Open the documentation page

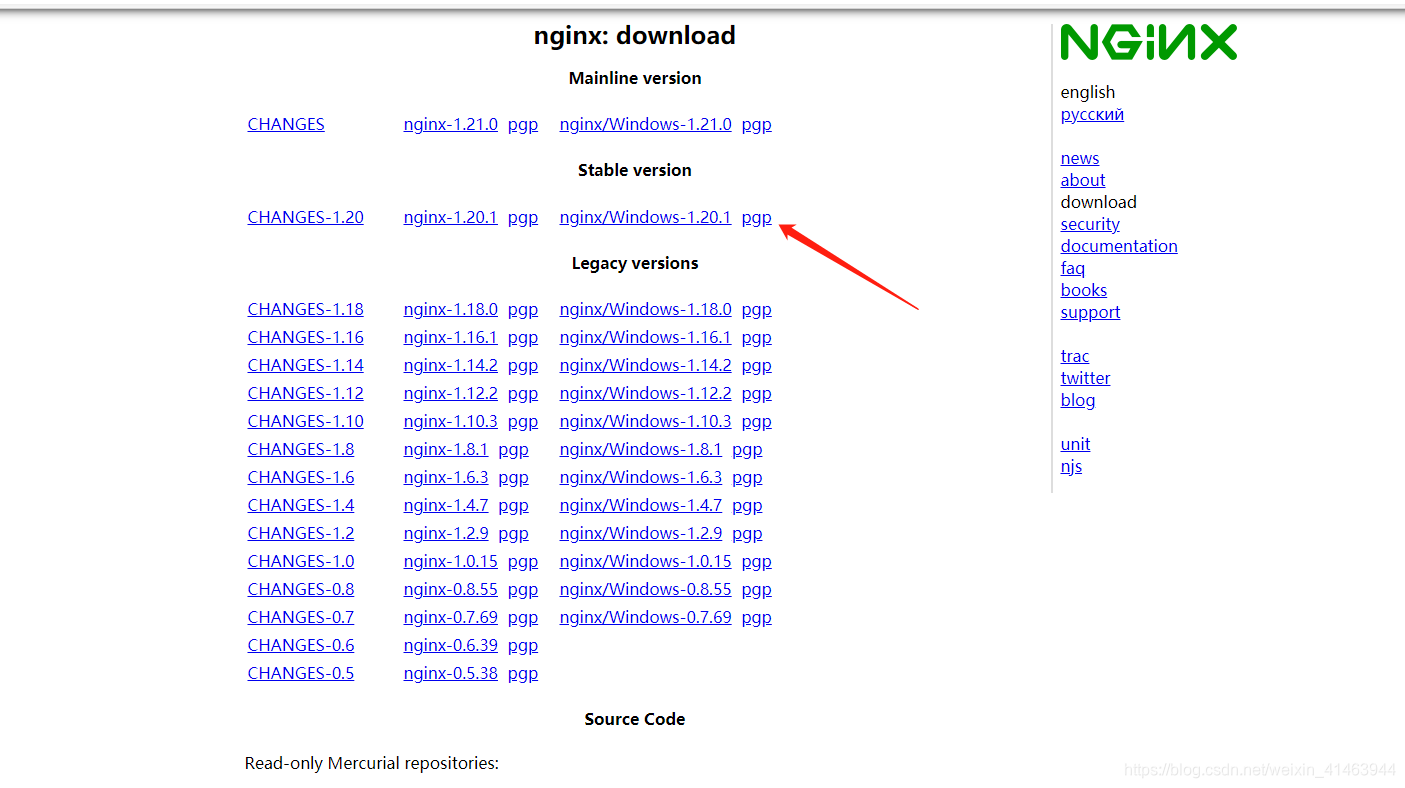[x=1119, y=246]
